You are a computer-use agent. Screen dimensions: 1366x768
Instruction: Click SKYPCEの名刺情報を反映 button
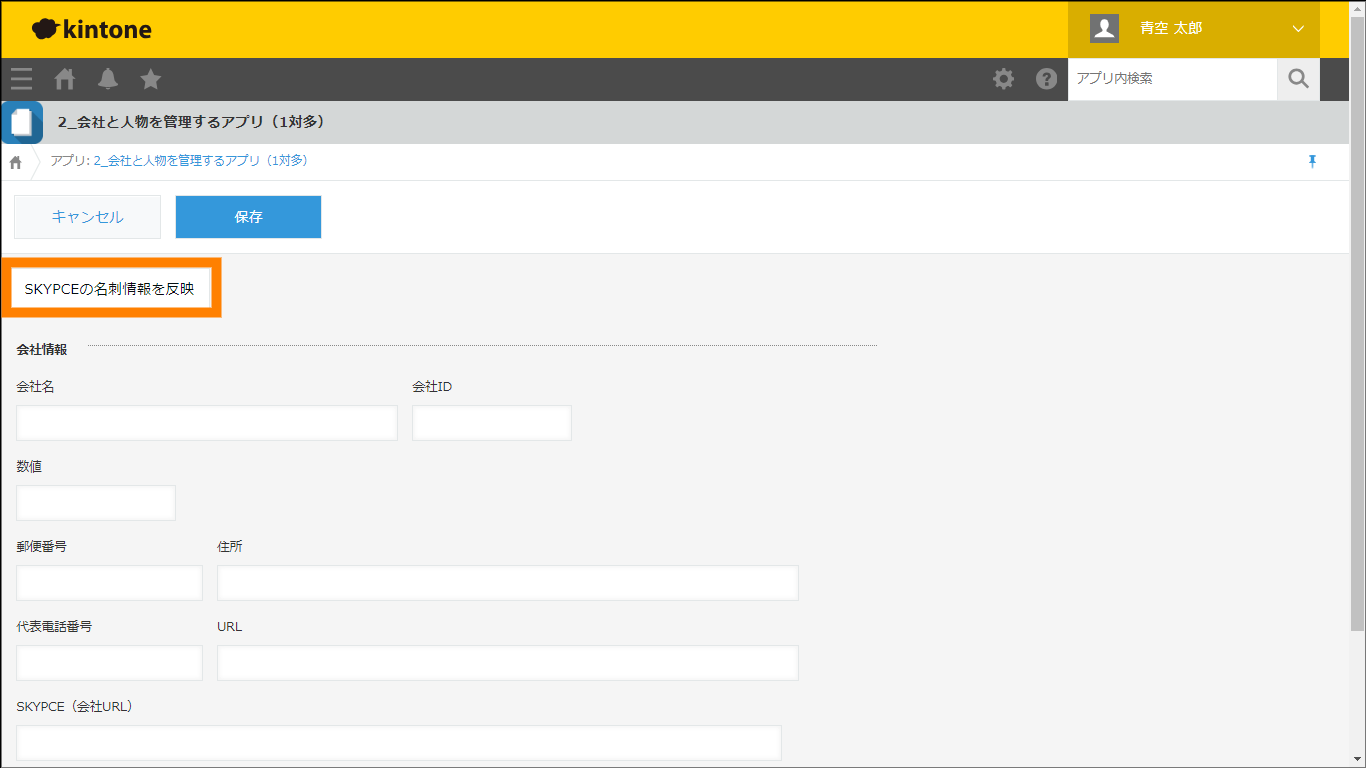[110, 289]
